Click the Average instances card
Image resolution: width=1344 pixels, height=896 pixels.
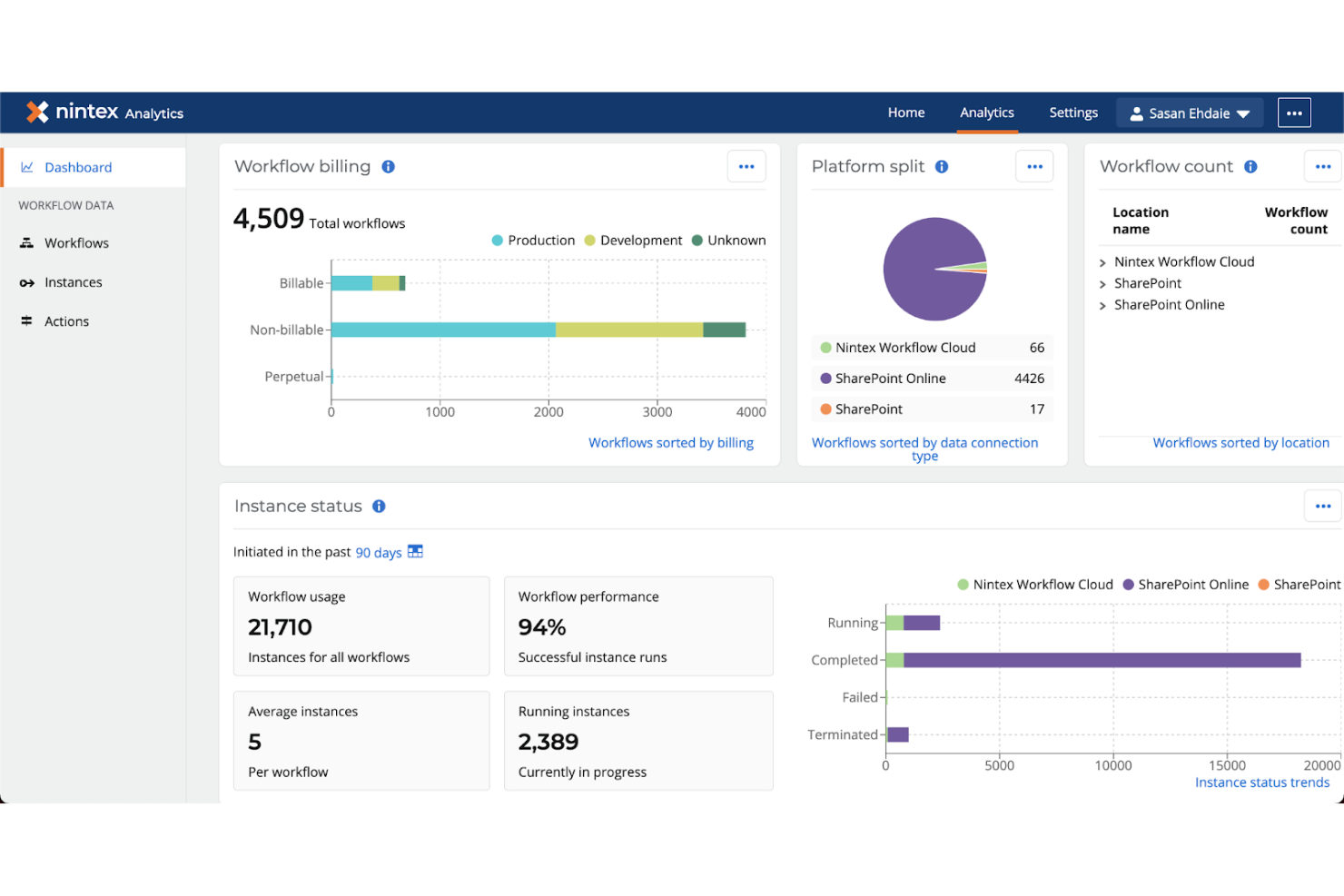click(x=361, y=741)
